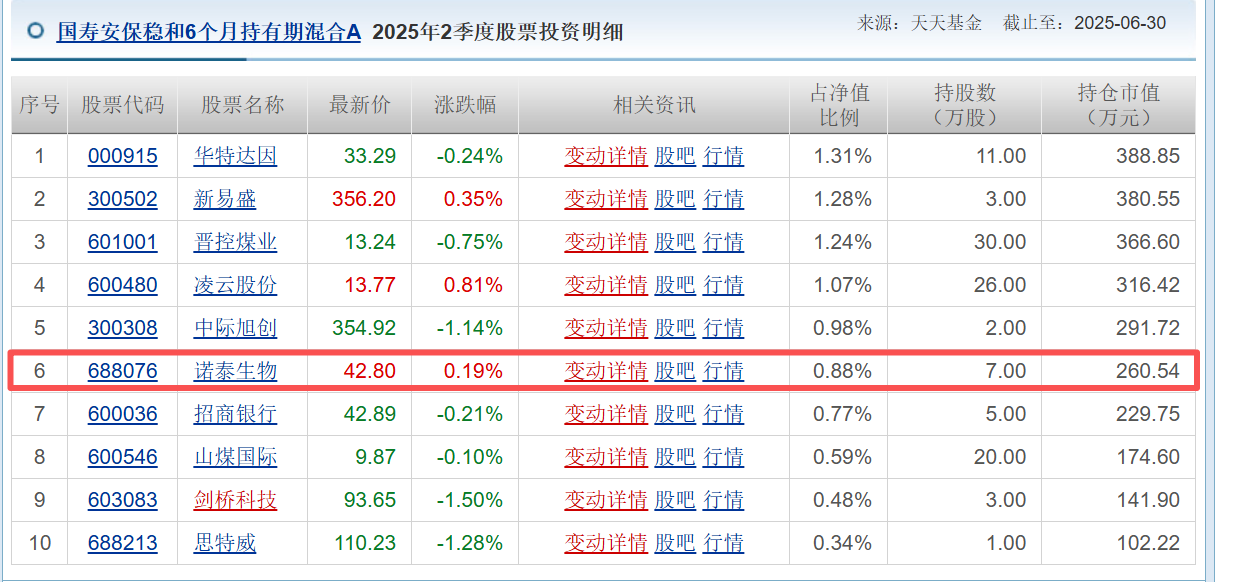Open 行情 for 剑桥科技 row
The image size is (1245, 582).
pyautogui.click(x=723, y=500)
